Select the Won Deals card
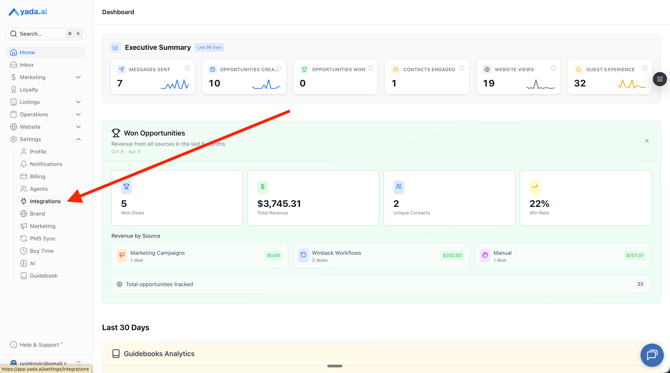The width and height of the screenshot is (670, 373). (177, 198)
